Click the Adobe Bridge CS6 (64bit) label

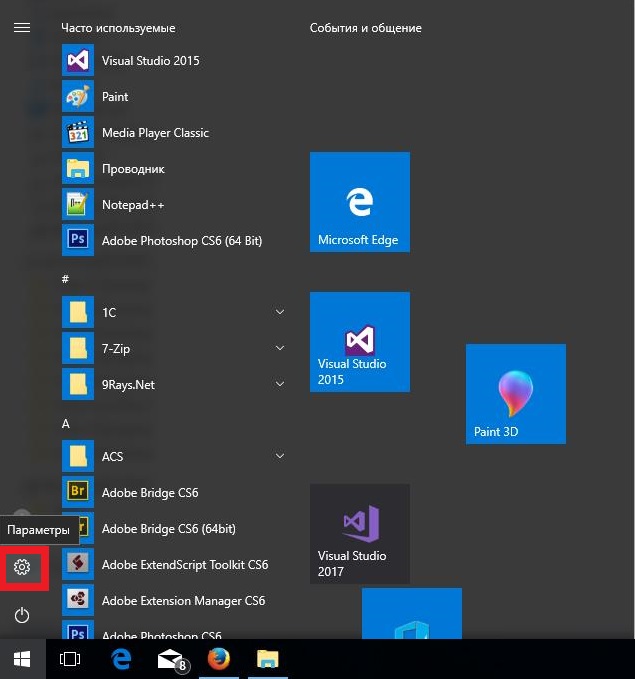(169, 529)
